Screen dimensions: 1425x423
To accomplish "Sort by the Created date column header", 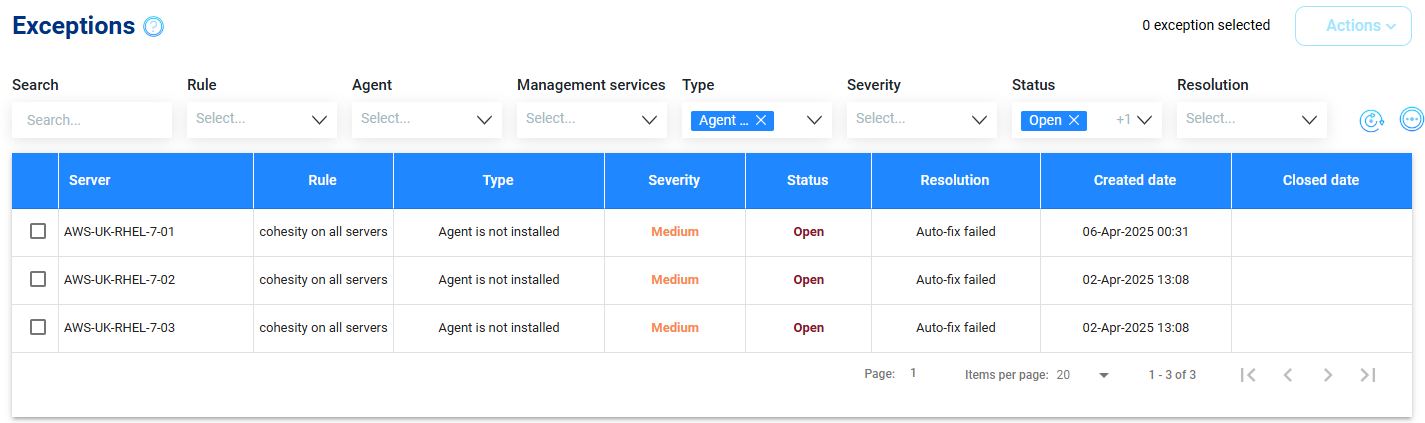I will pos(1135,181).
